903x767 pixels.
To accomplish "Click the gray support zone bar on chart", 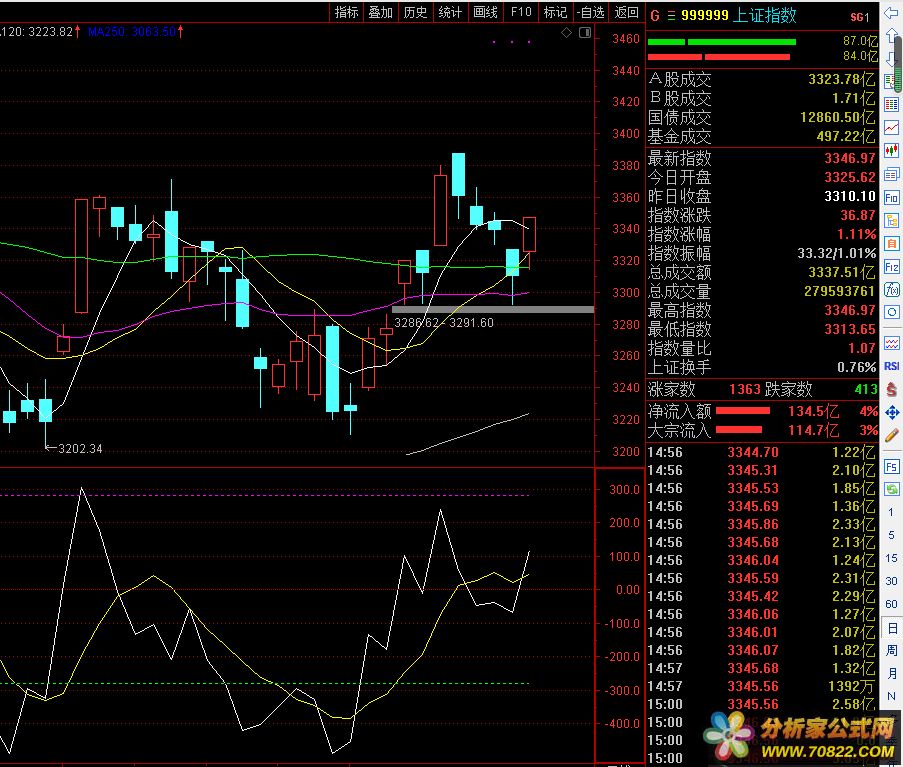I will [x=492, y=309].
